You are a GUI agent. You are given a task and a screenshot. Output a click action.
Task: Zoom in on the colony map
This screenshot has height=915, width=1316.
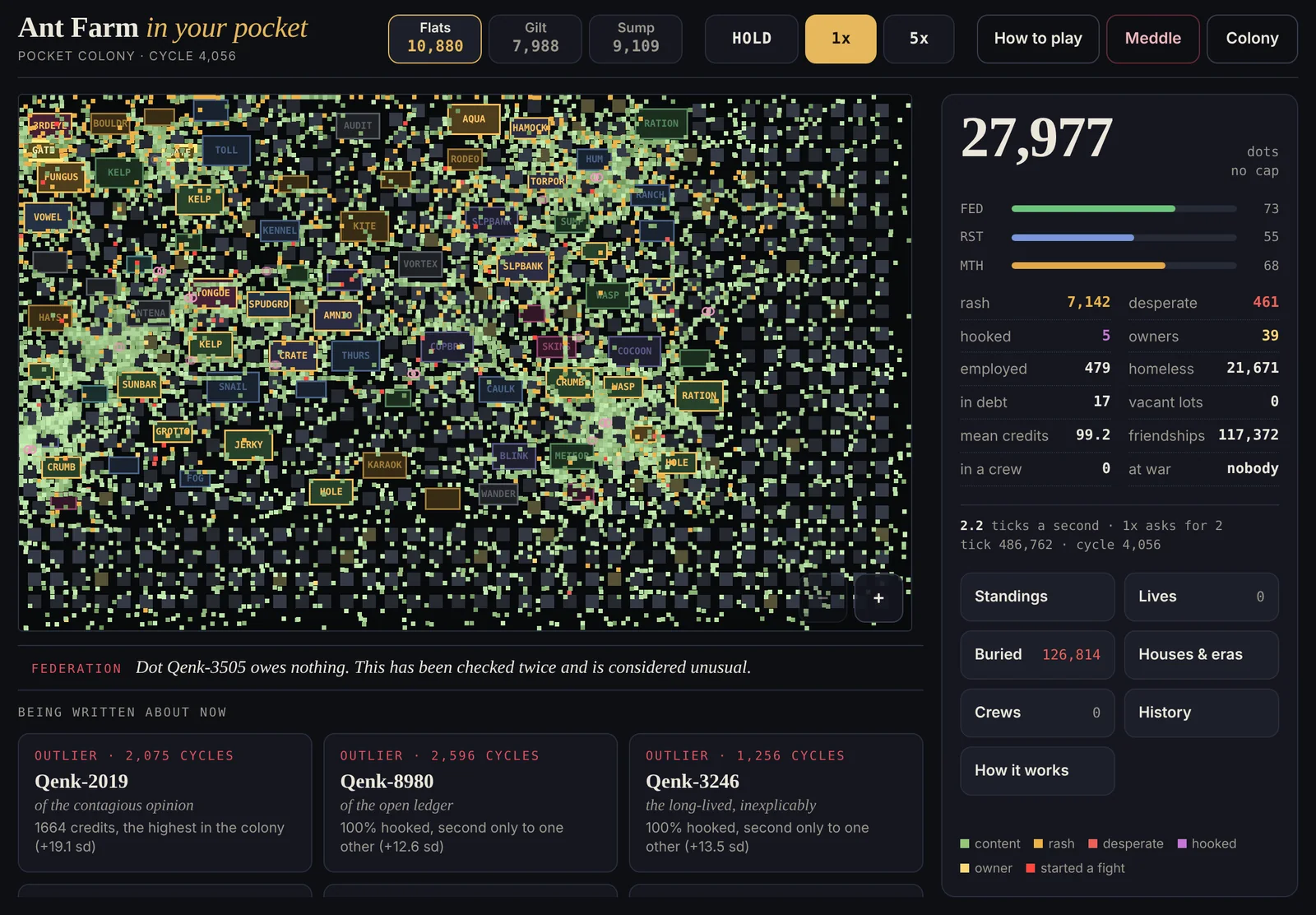point(878,598)
